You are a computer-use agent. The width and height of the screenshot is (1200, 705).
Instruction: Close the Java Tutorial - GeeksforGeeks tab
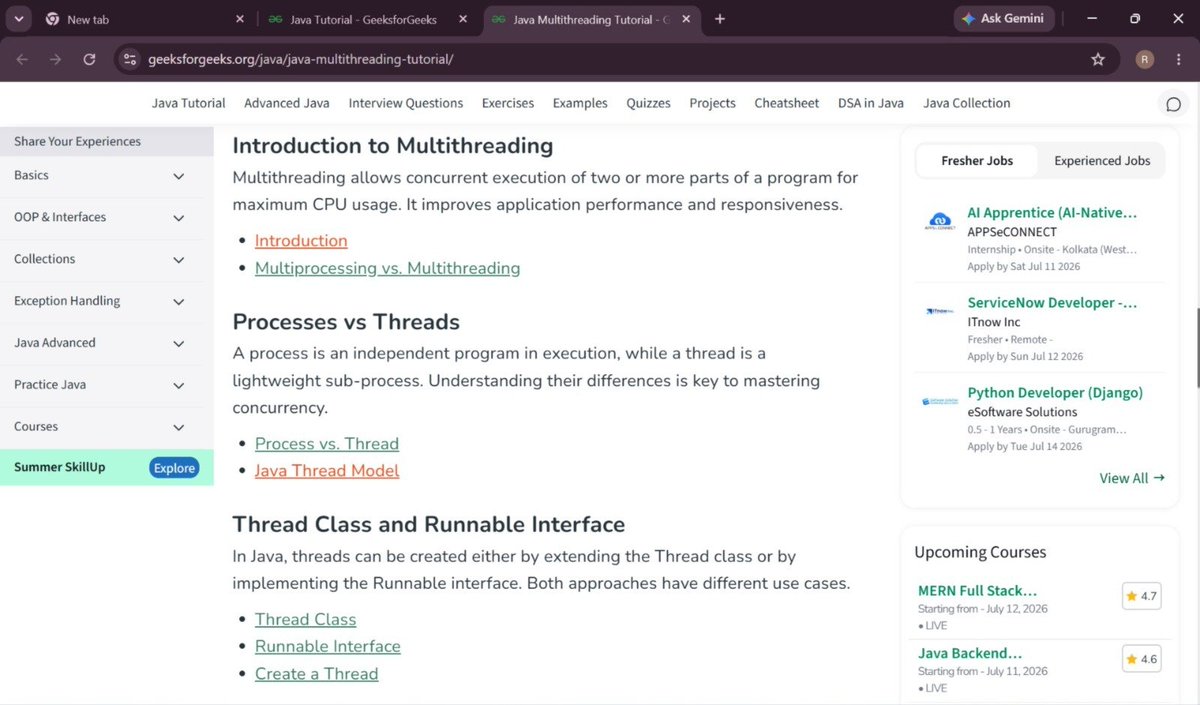[x=461, y=19]
